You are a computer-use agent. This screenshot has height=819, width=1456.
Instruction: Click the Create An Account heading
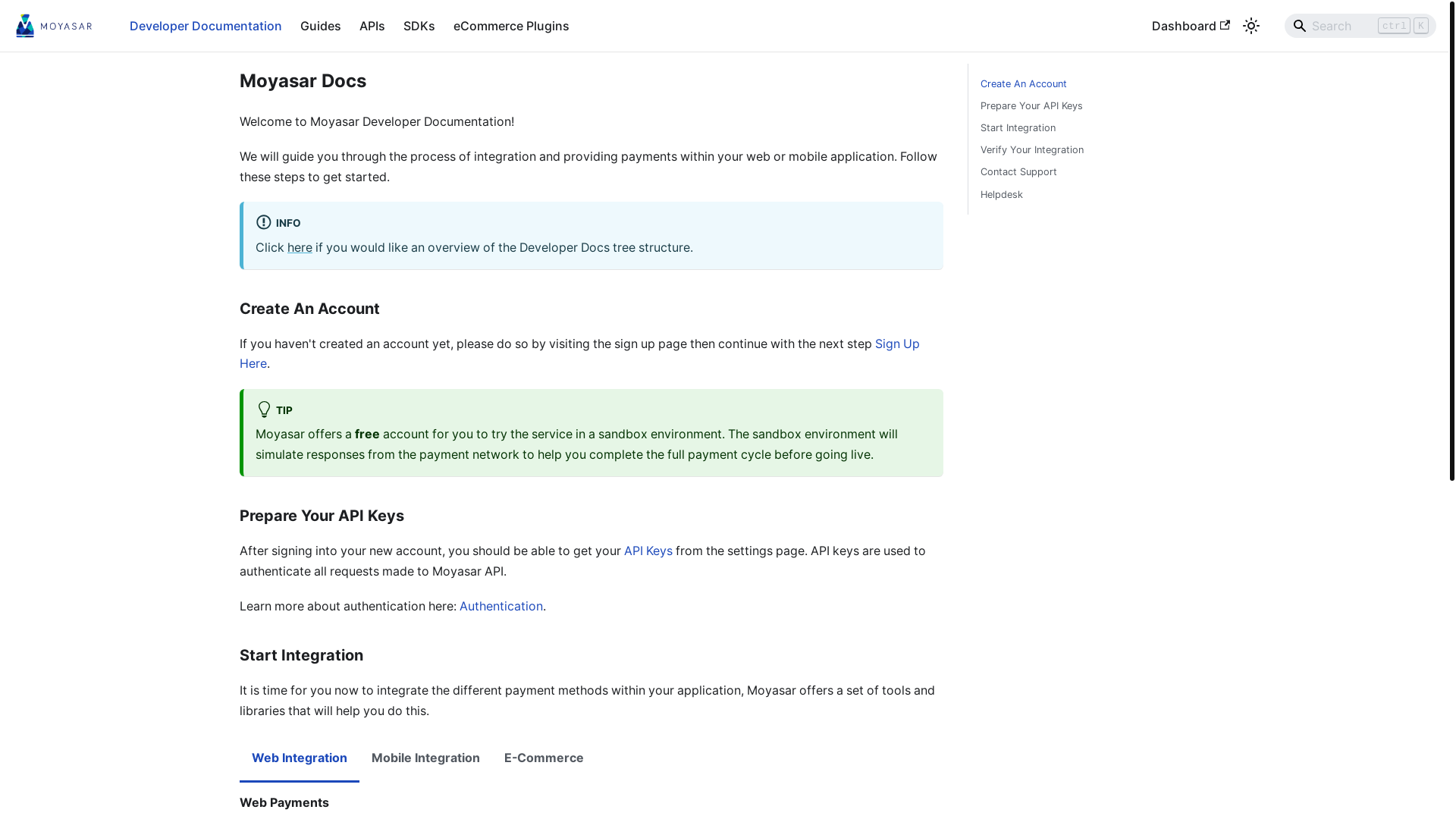(309, 309)
